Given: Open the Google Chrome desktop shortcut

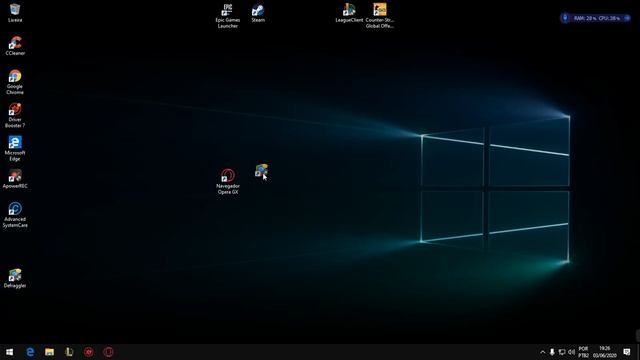Looking at the screenshot, I should point(15,82).
